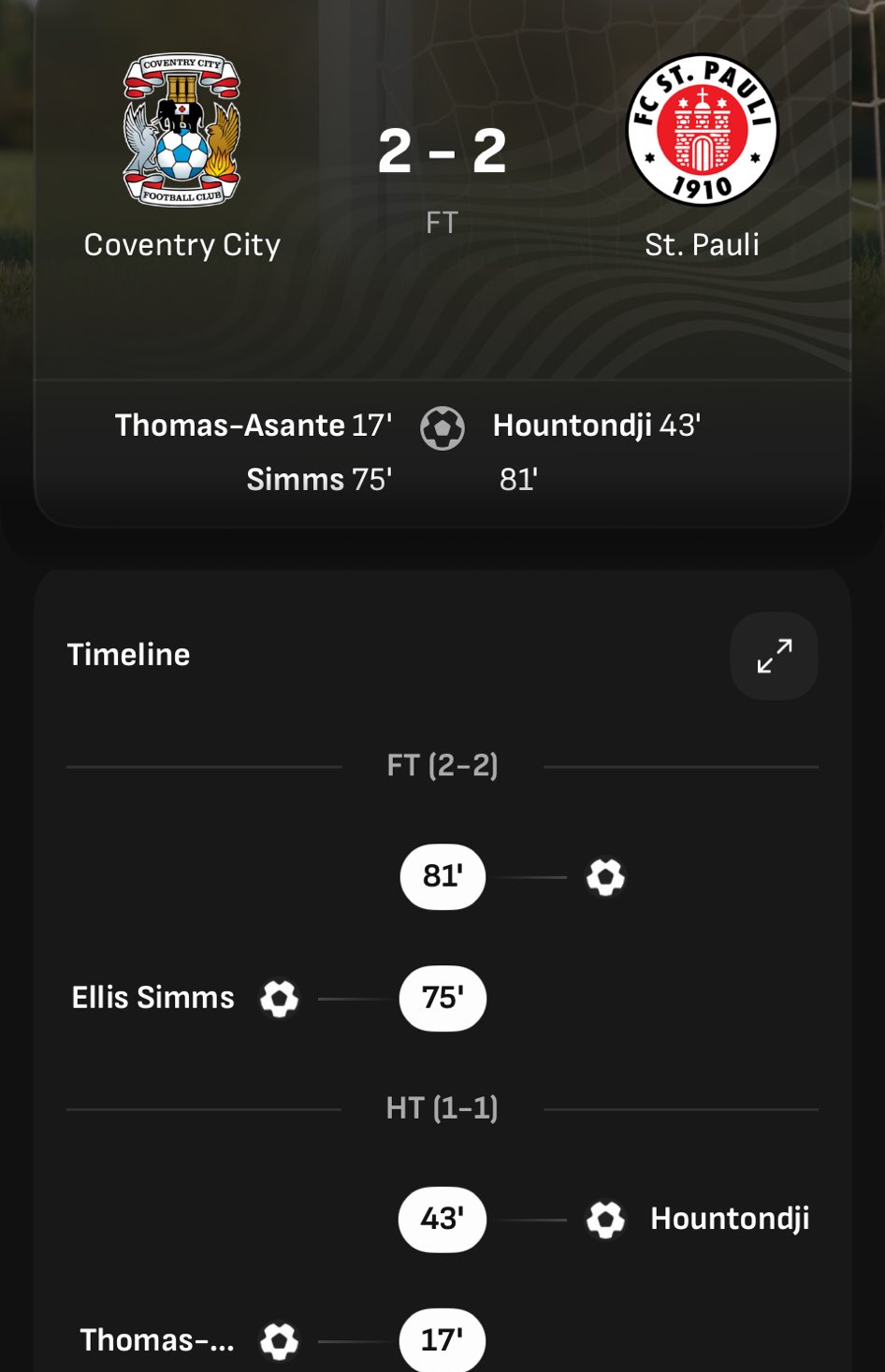Expand the Timeline to full view
Image resolution: width=885 pixels, height=1372 pixels.
[x=774, y=656]
